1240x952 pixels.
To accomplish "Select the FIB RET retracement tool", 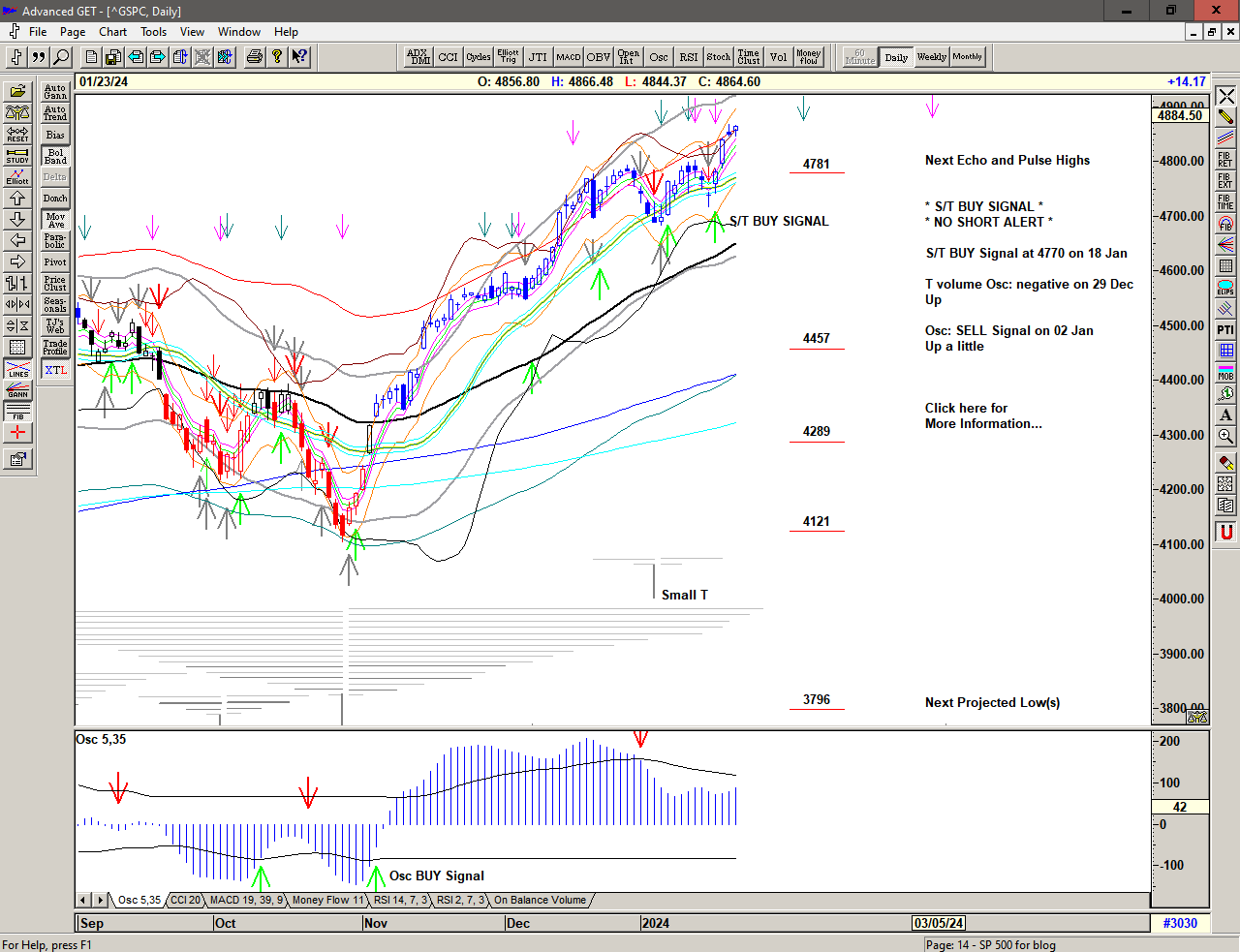I will [x=1225, y=159].
